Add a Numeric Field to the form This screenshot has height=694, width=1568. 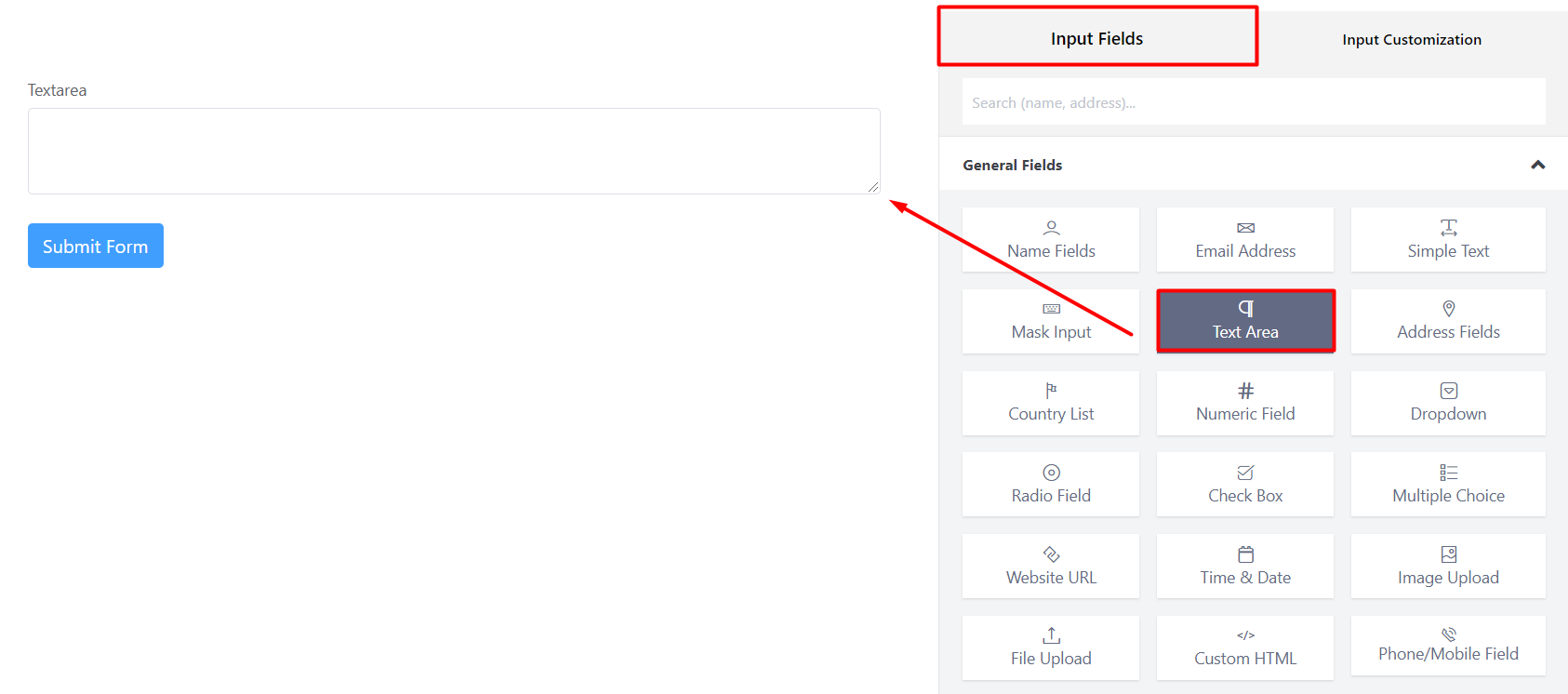click(1244, 402)
